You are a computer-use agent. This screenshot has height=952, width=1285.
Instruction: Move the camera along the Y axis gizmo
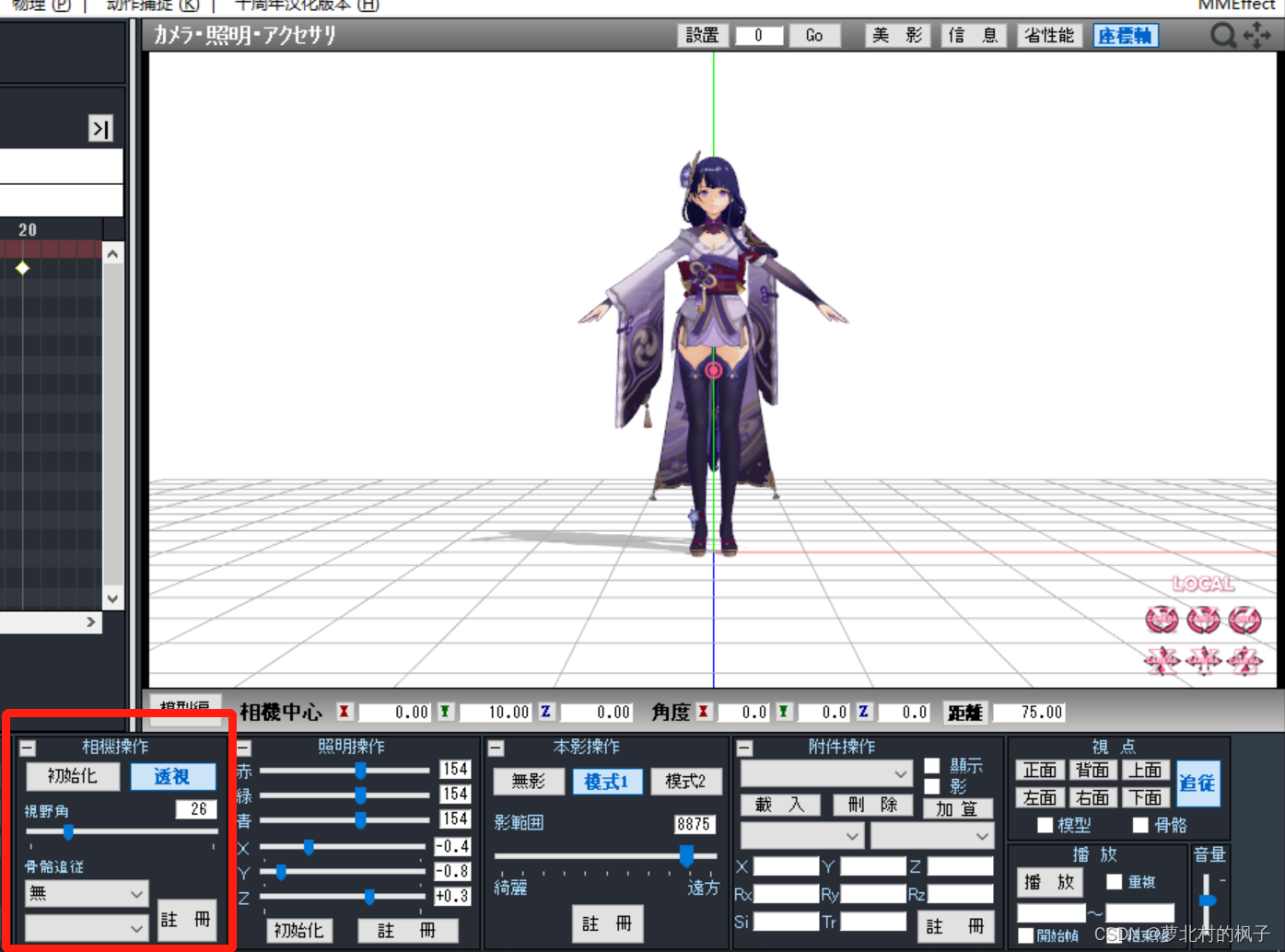click(x=1203, y=659)
